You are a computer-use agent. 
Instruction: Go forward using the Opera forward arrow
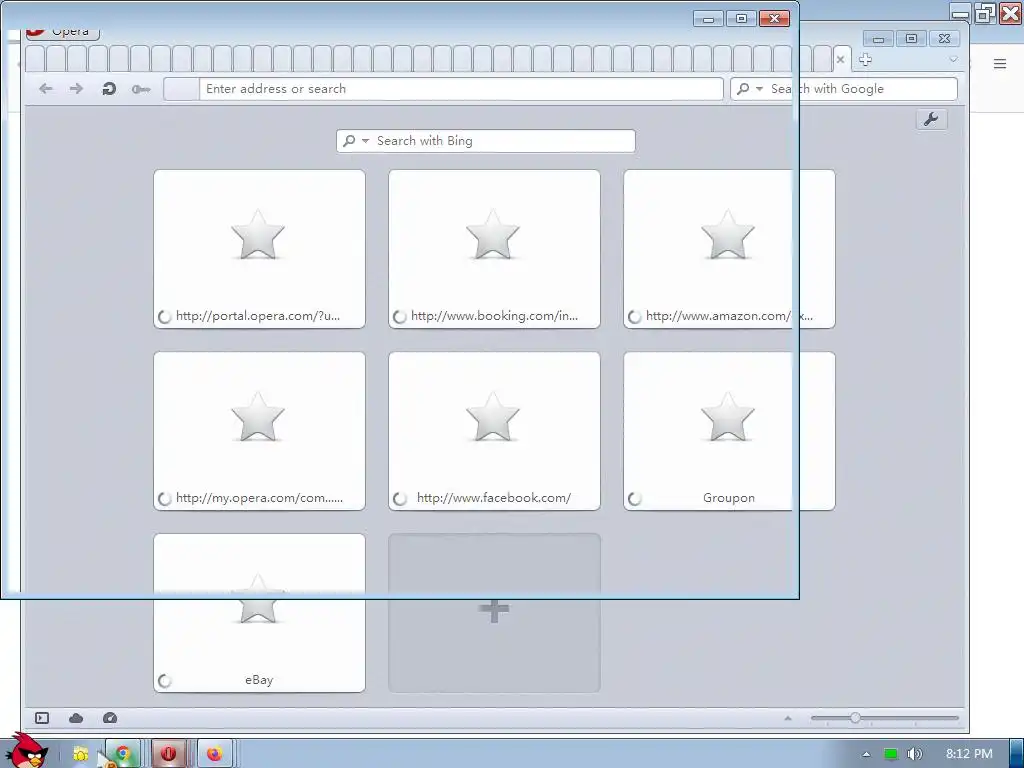(x=76, y=89)
